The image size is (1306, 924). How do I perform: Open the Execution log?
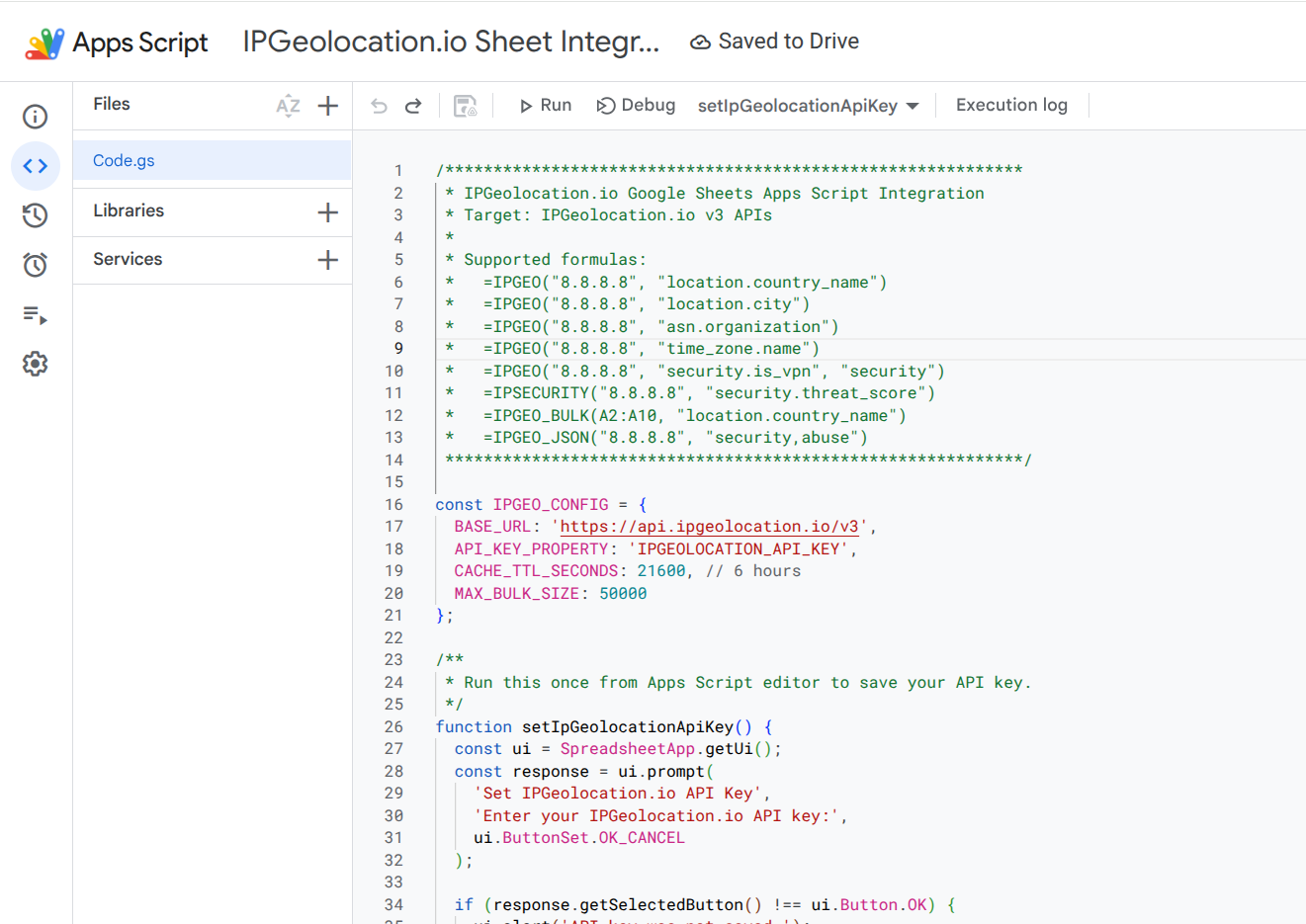click(x=1011, y=105)
